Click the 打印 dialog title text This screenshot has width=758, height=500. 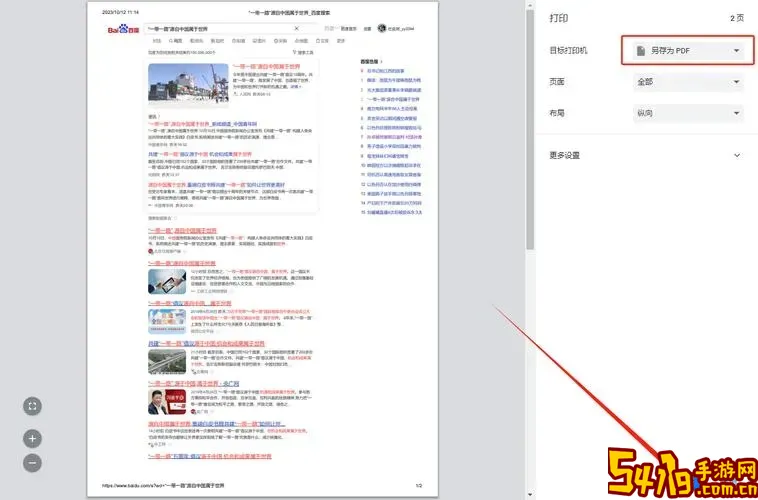[558, 18]
